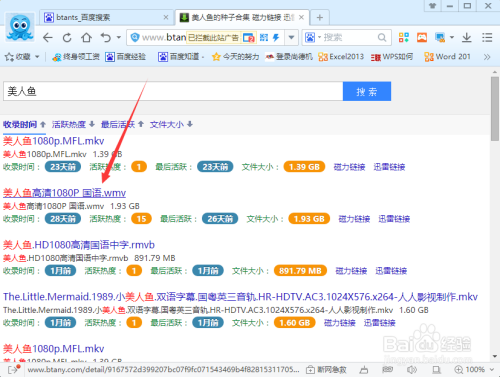The image size is (500, 377).
Task: Click the vertical scrollbar thumb
Action: (x=495, y=109)
